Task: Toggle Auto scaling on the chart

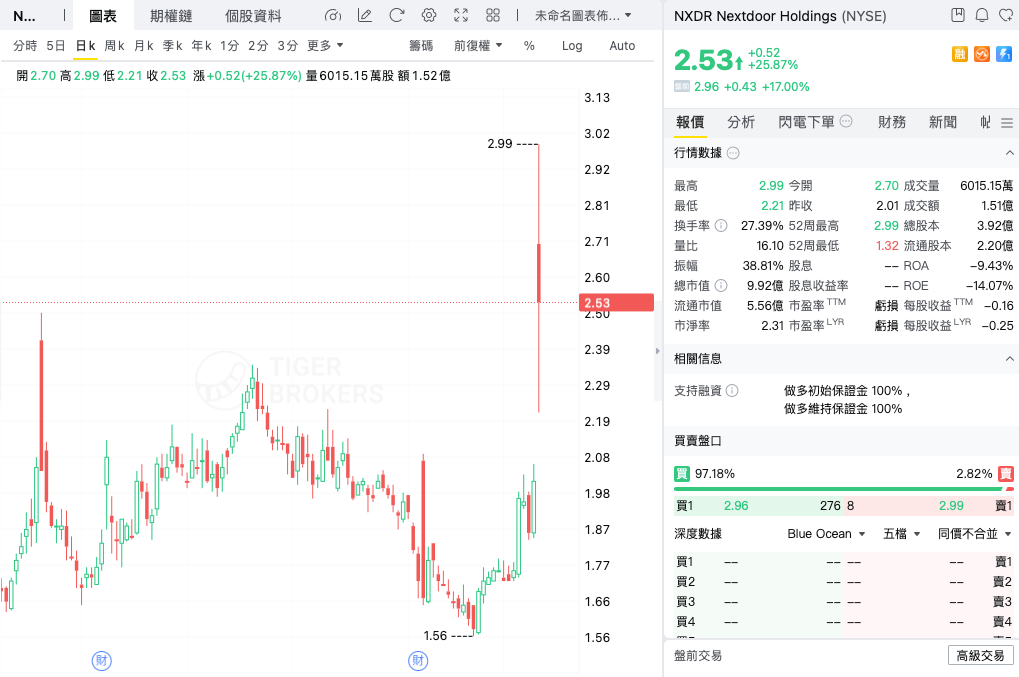Action: pos(622,46)
